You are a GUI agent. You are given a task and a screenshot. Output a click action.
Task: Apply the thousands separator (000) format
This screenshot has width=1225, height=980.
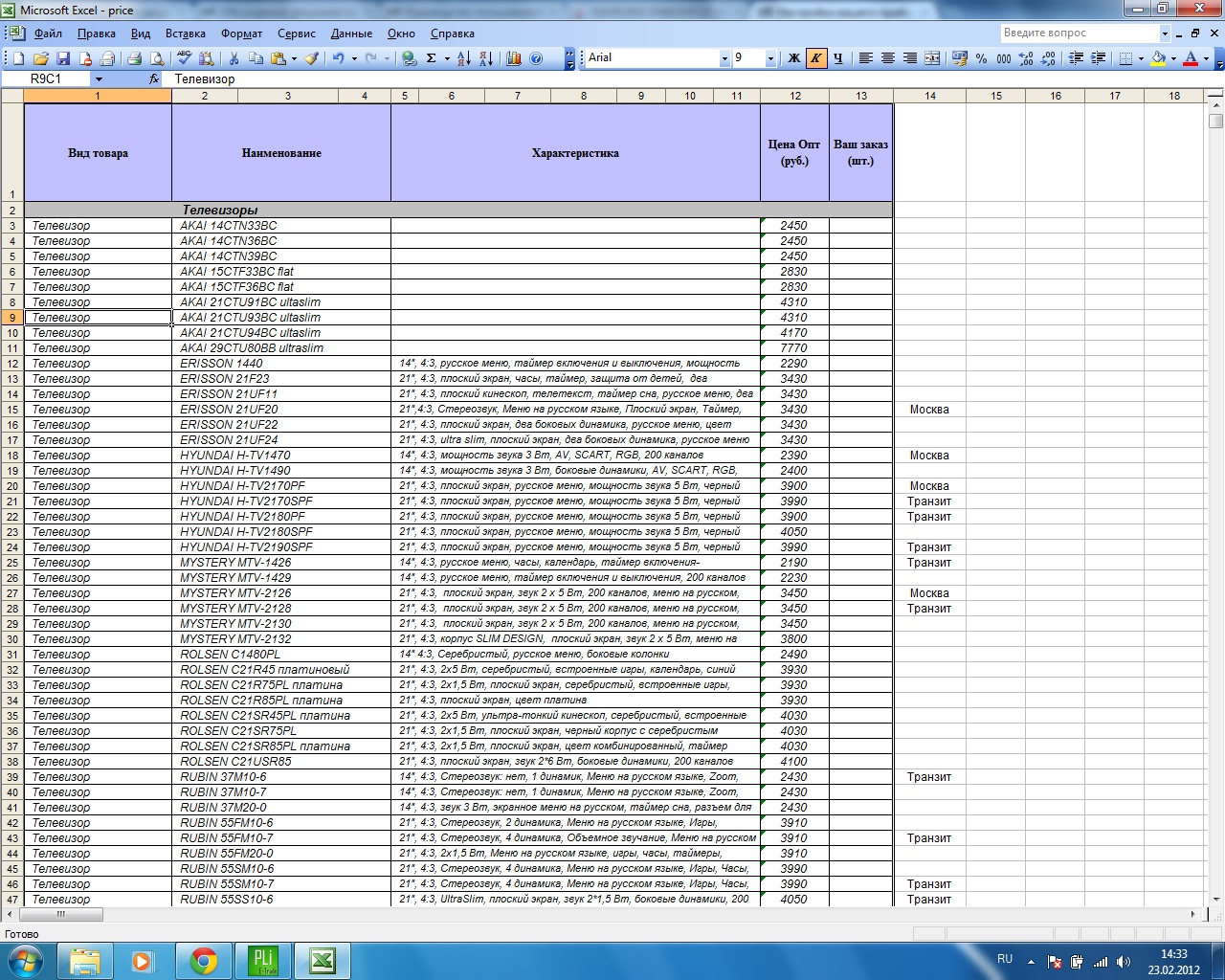coord(1004,58)
